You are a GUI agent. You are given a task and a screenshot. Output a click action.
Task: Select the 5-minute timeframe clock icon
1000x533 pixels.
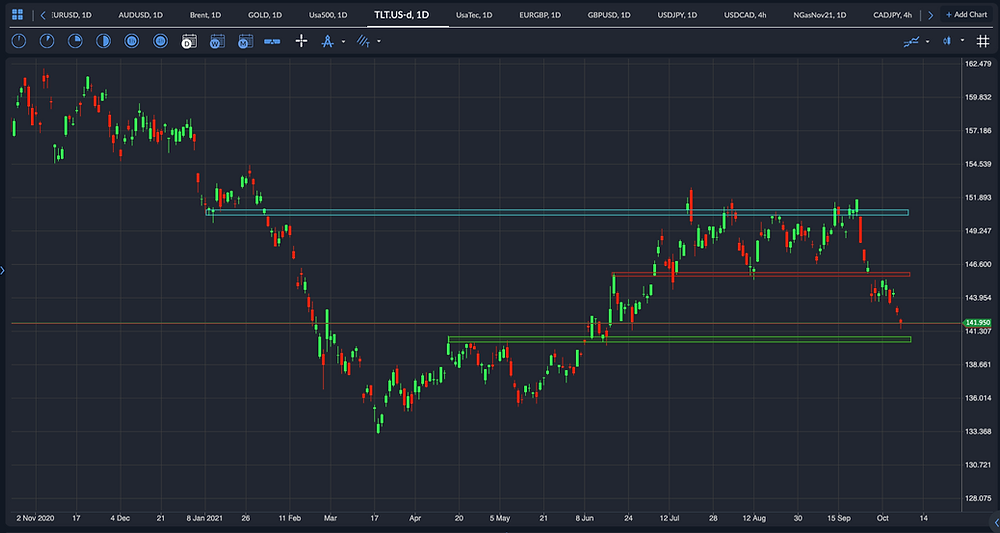click(47, 41)
